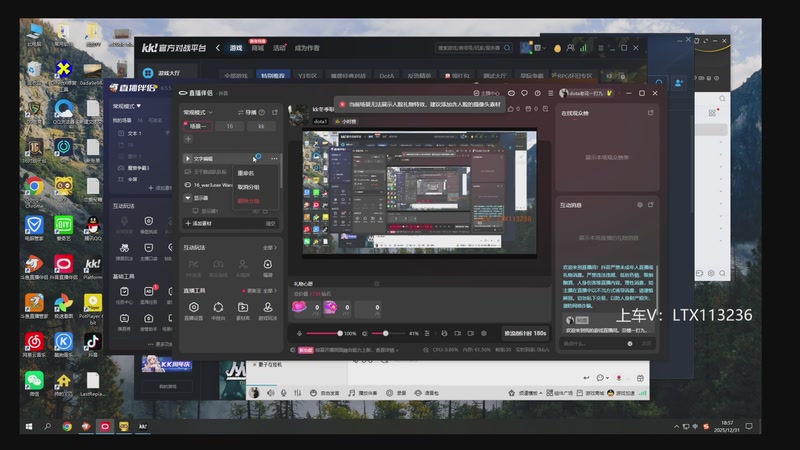Viewport: 800px width, 450px height.
Task: Open the Google Chrome desktop icon
Action: 34,190
